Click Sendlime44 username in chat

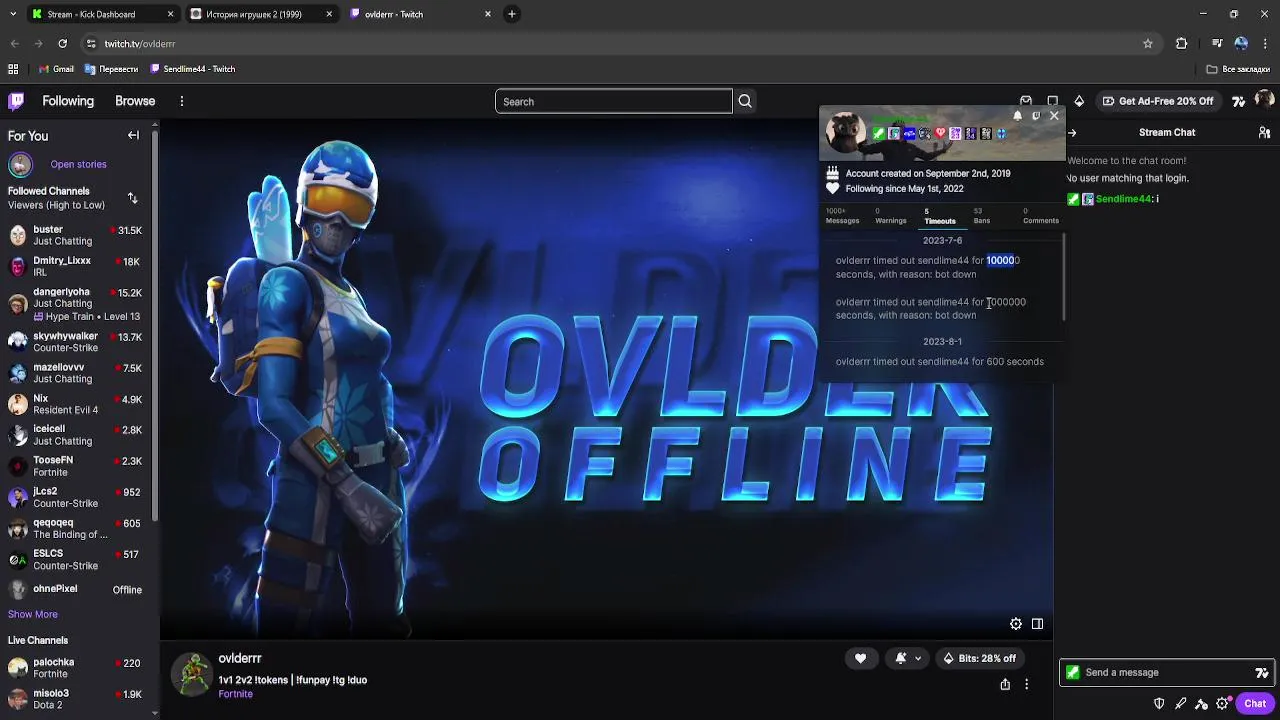1124,199
